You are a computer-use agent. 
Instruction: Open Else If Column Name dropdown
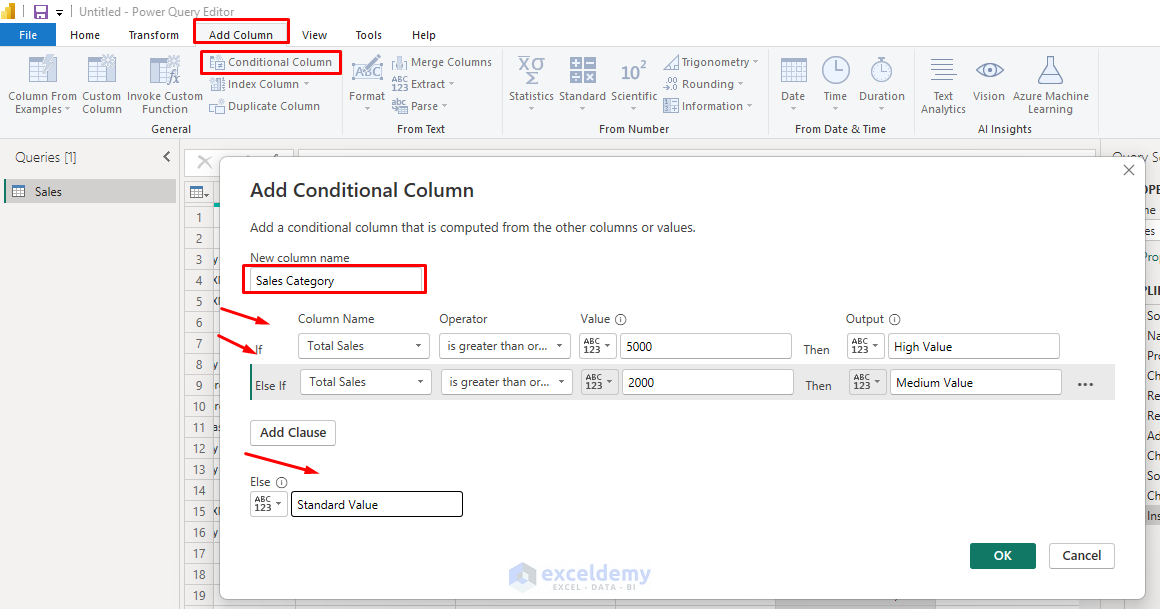365,382
